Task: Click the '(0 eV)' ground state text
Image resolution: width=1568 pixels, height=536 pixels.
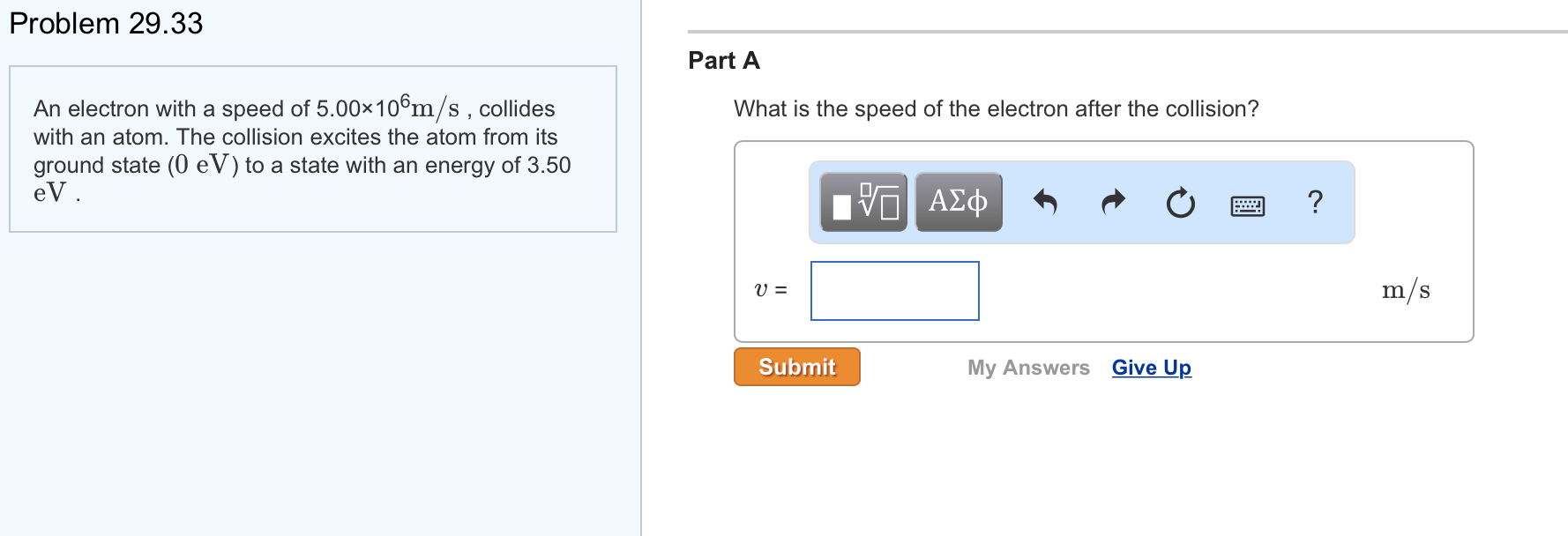Action: click(x=202, y=166)
